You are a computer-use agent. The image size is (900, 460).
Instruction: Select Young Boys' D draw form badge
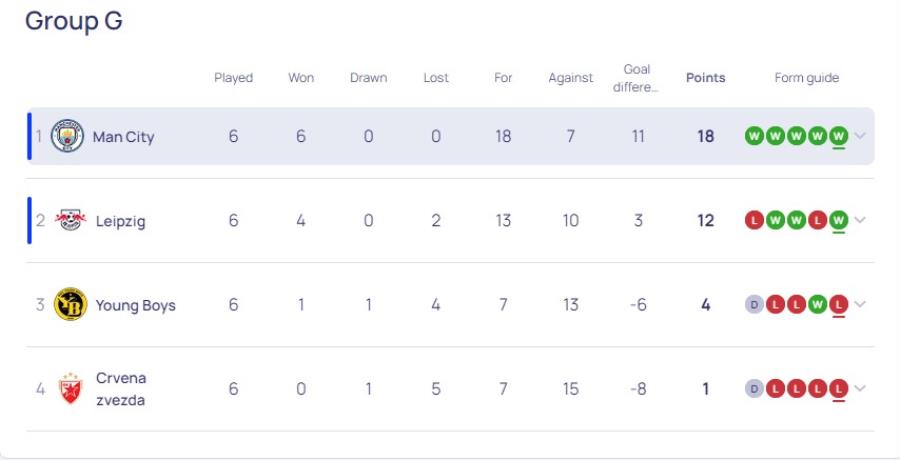754,304
